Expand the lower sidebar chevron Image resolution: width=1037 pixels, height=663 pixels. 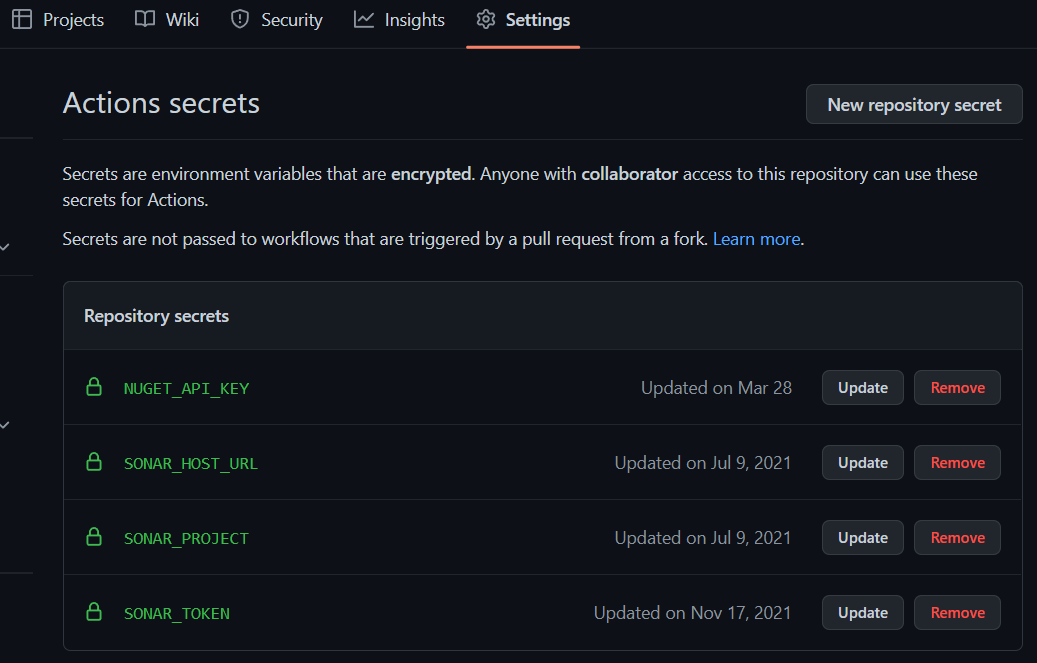point(5,425)
